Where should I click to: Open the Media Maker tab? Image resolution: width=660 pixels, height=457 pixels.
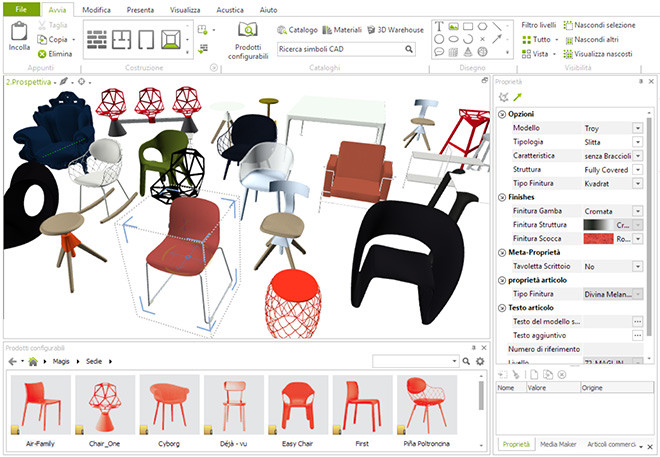pyautogui.click(x=558, y=444)
